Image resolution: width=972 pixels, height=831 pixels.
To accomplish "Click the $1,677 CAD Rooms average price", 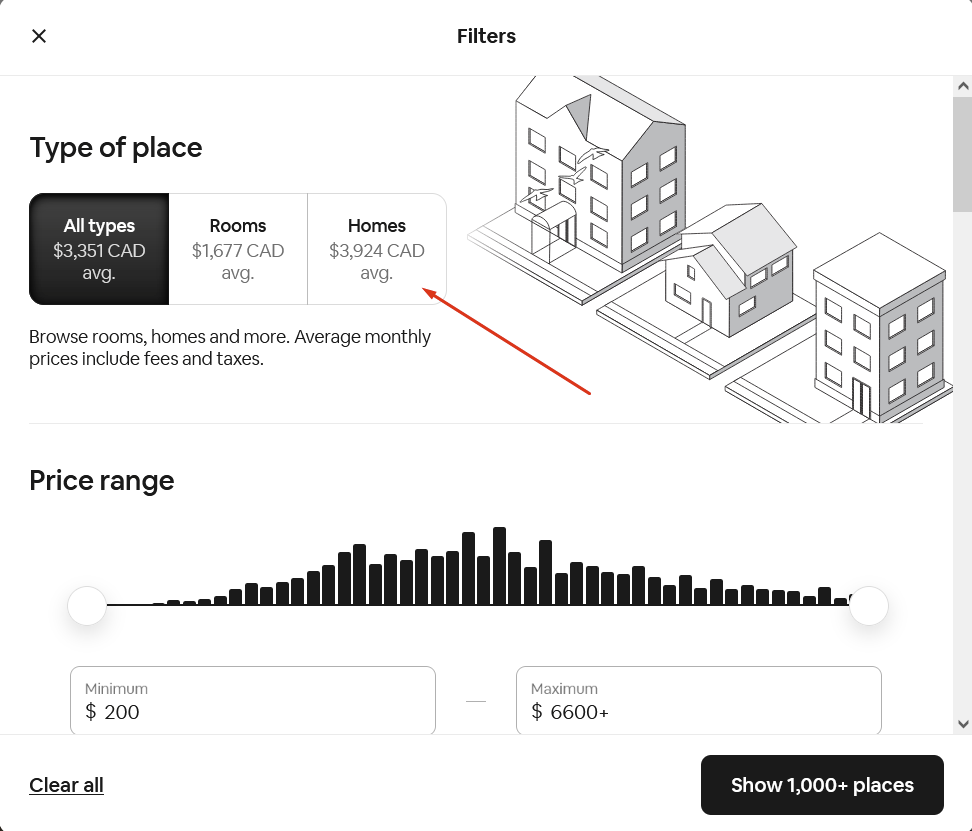I will click(x=237, y=250).
